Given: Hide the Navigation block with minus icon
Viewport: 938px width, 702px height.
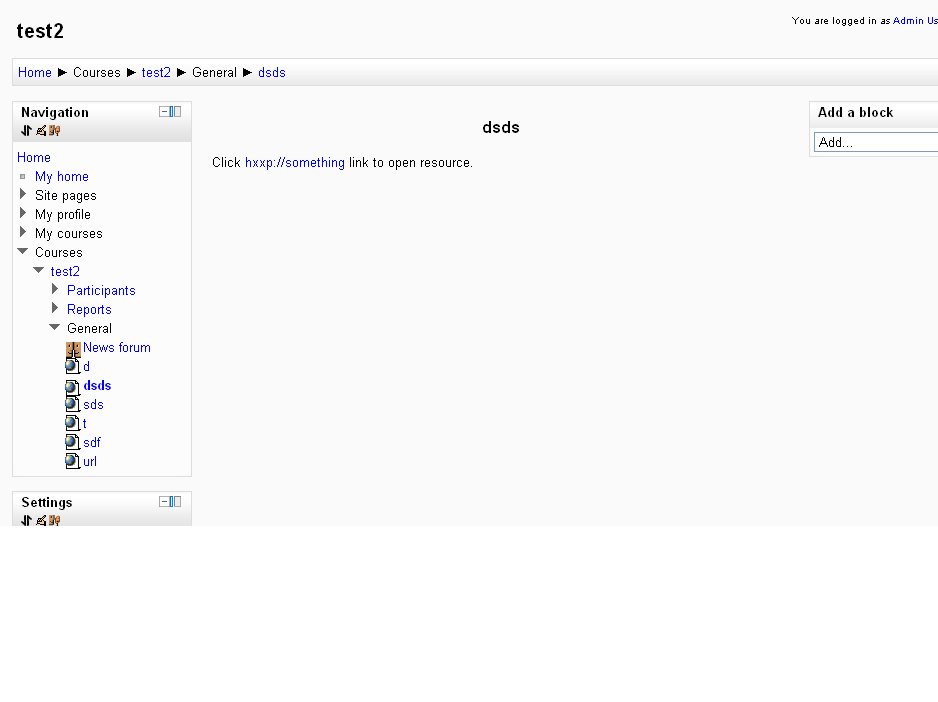Looking at the screenshot, I should point(164,111).
